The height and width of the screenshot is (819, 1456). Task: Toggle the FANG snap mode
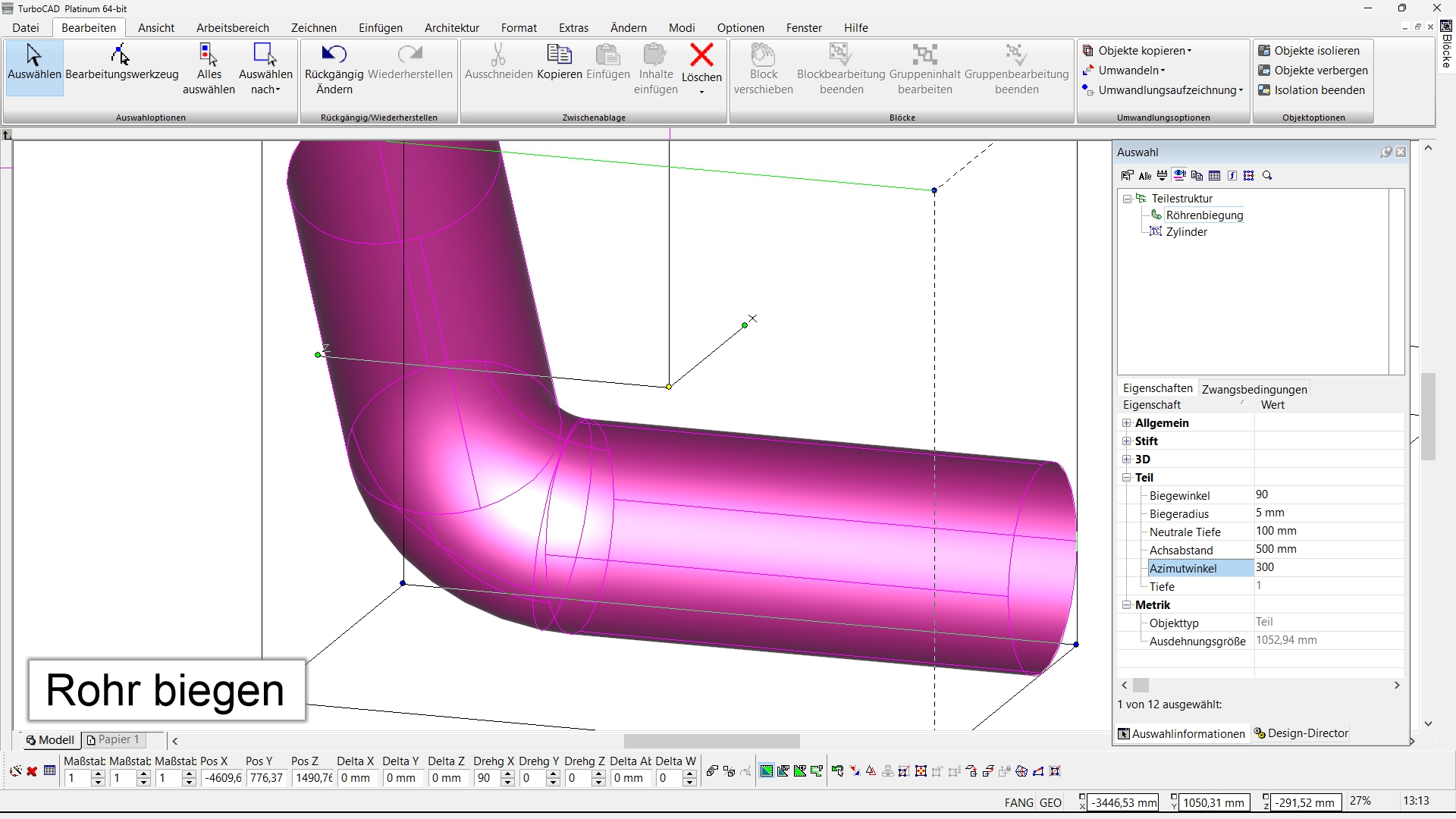tap(1018, 802)
